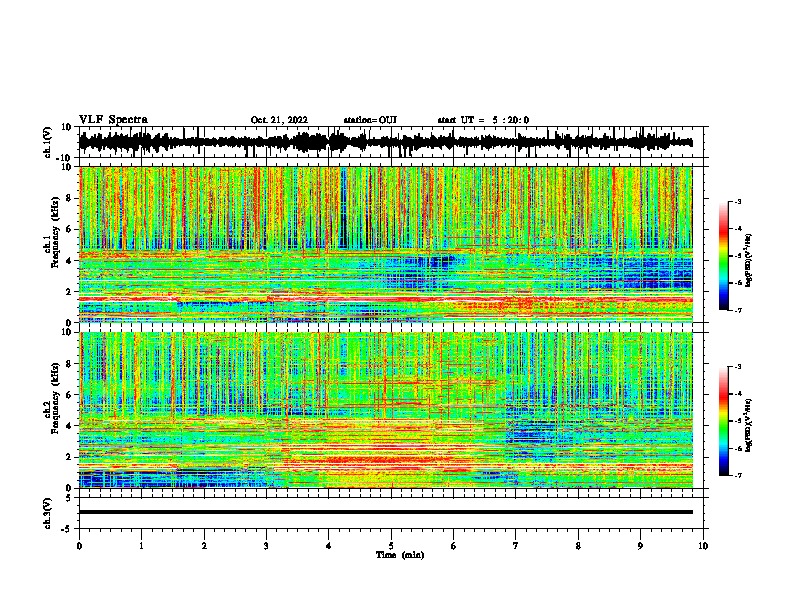The width and height of the screenshot is (792, 612).
Task: Click the "5" time-axis tick label
Action: (x=391, y=546)
